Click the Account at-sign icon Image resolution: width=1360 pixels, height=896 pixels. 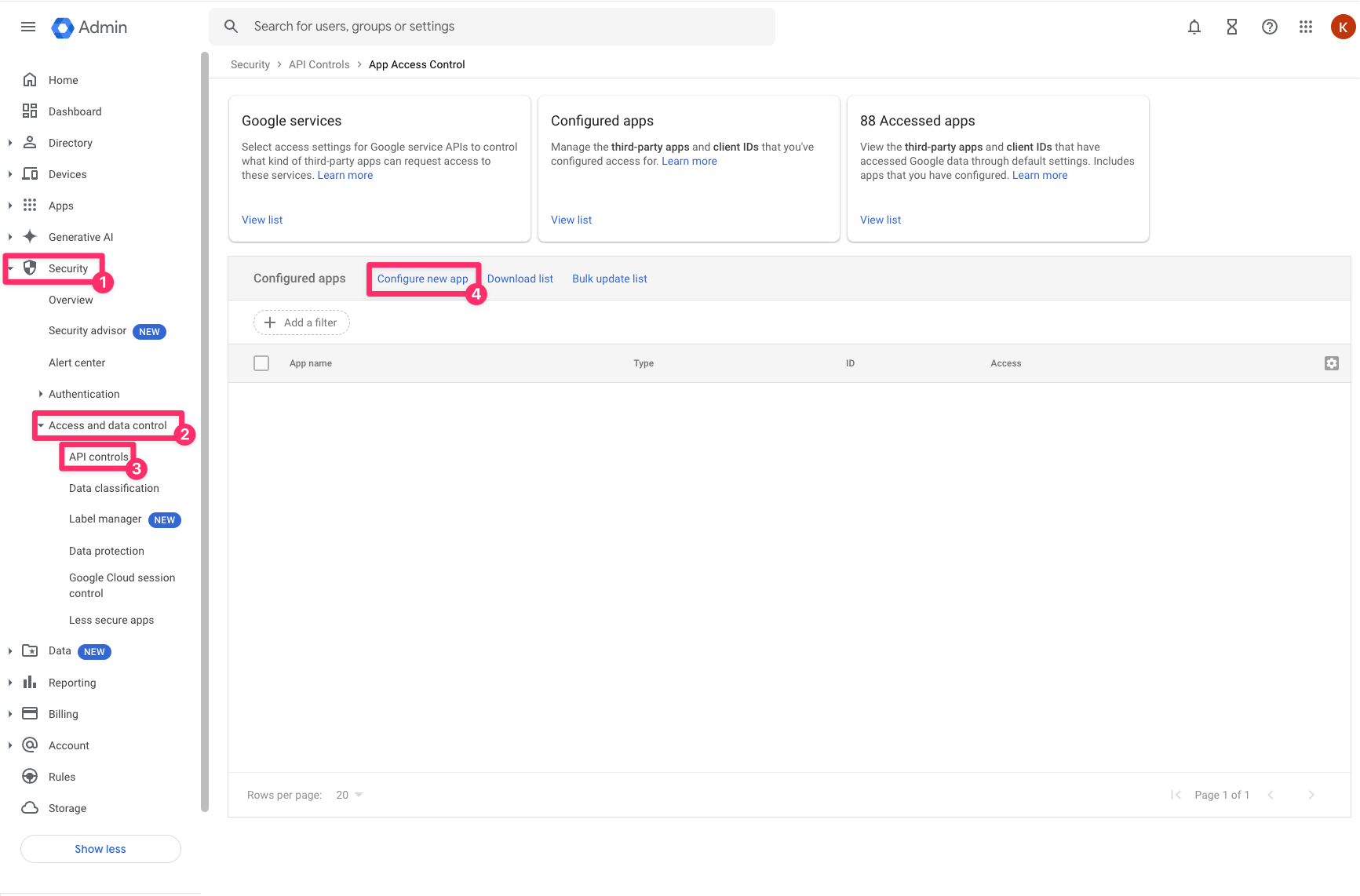tap(30, 745)
